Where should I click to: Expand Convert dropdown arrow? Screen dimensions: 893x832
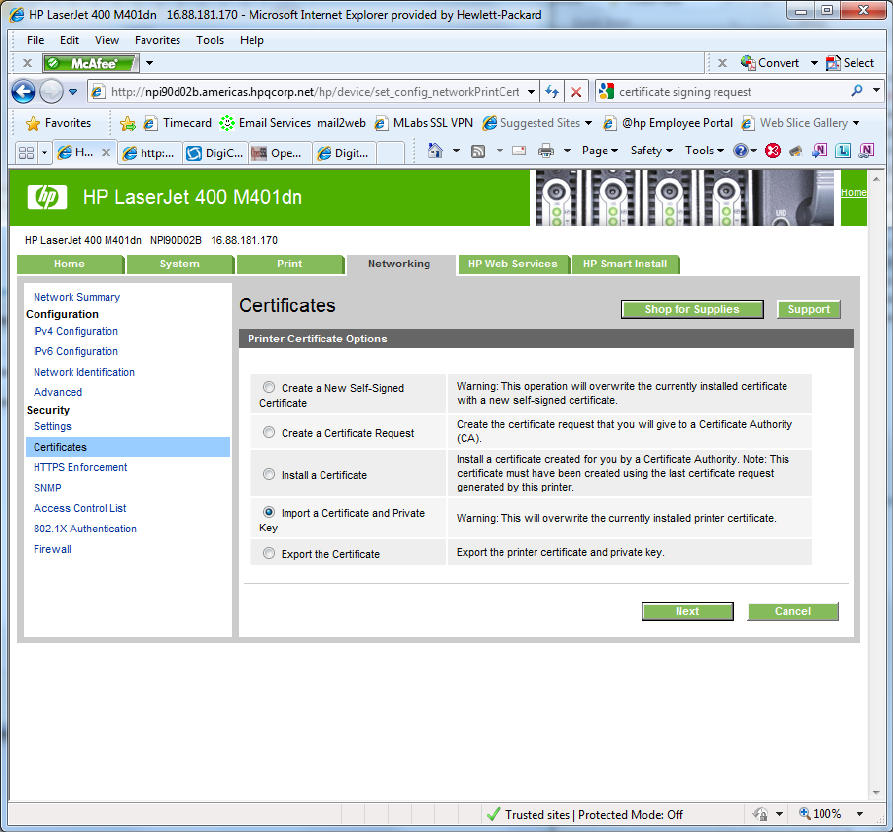(814, 63)
